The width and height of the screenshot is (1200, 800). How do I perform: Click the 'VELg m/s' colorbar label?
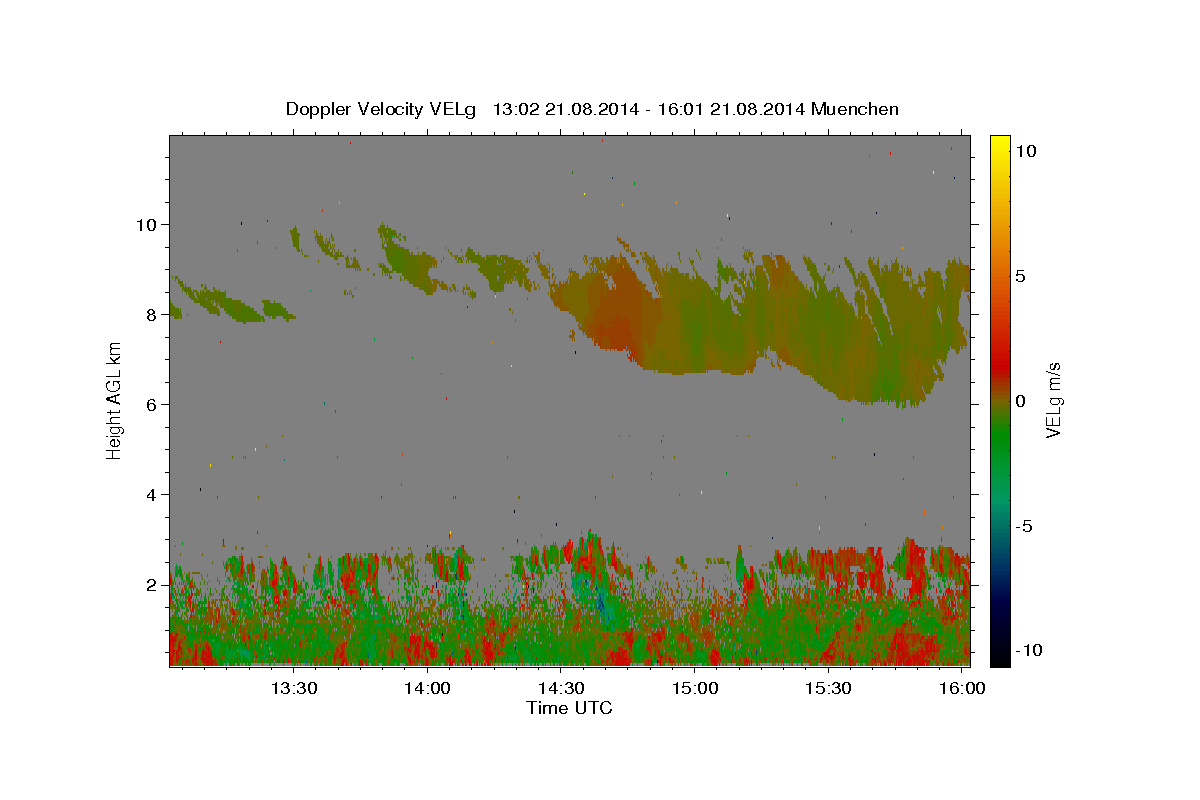click(1052, 401)
